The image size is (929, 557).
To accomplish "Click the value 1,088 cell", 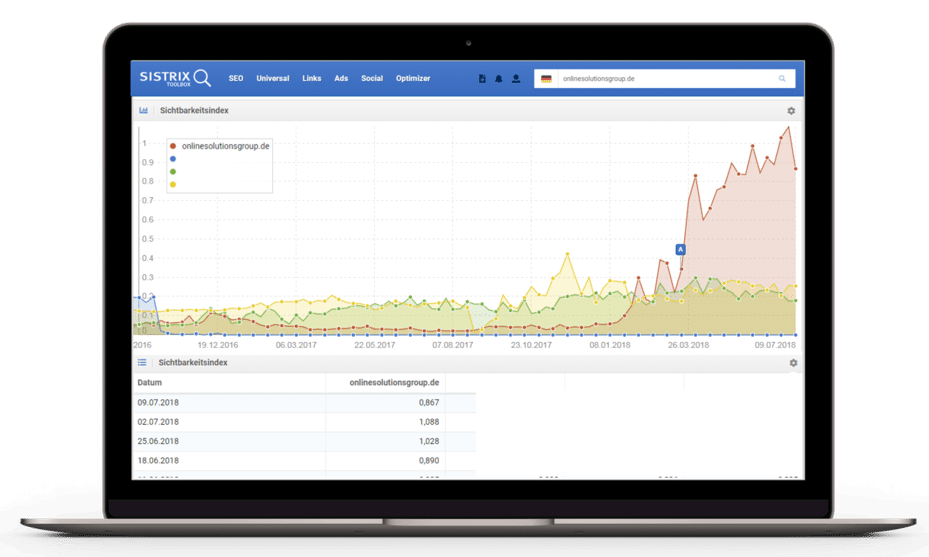I will tap(429, 422).
